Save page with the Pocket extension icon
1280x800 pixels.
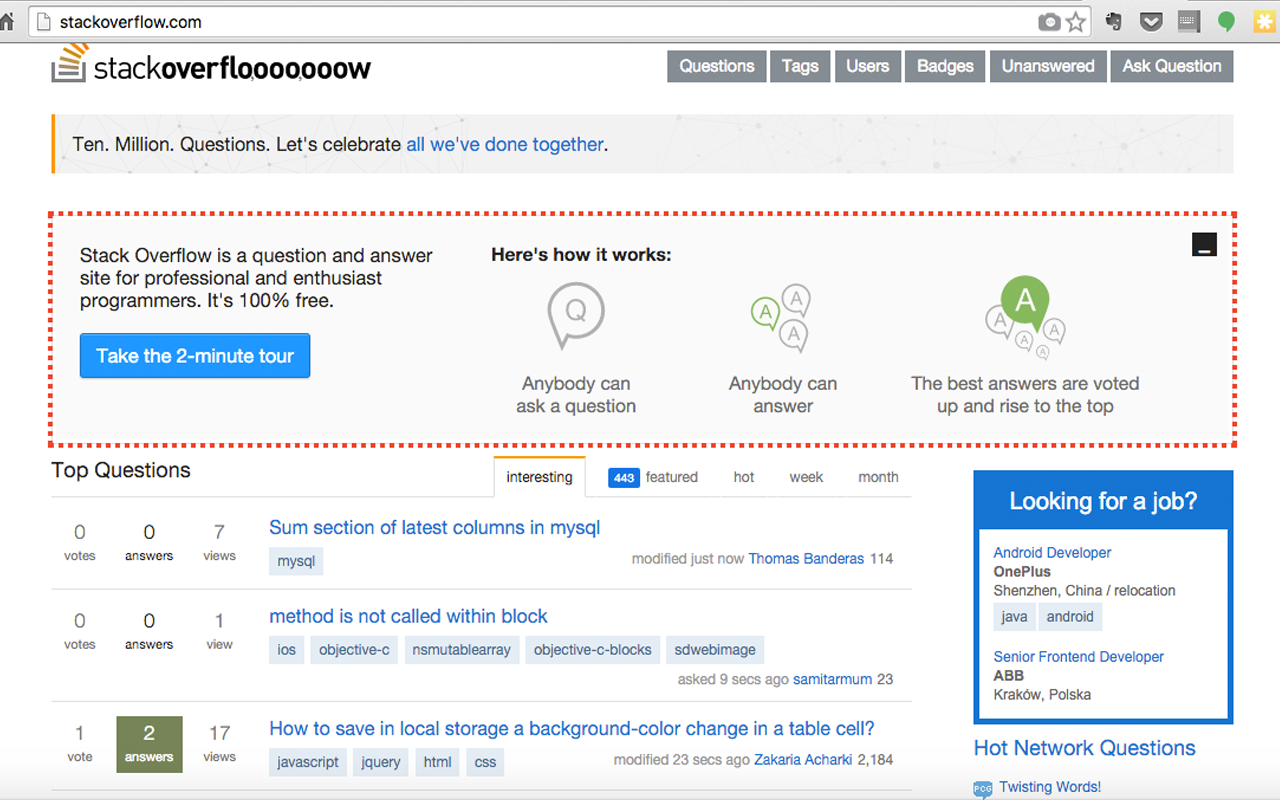[1151, 21]
